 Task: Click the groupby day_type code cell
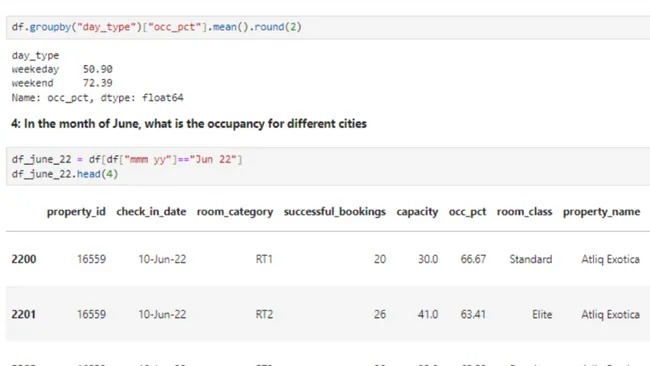click(328, 27)
